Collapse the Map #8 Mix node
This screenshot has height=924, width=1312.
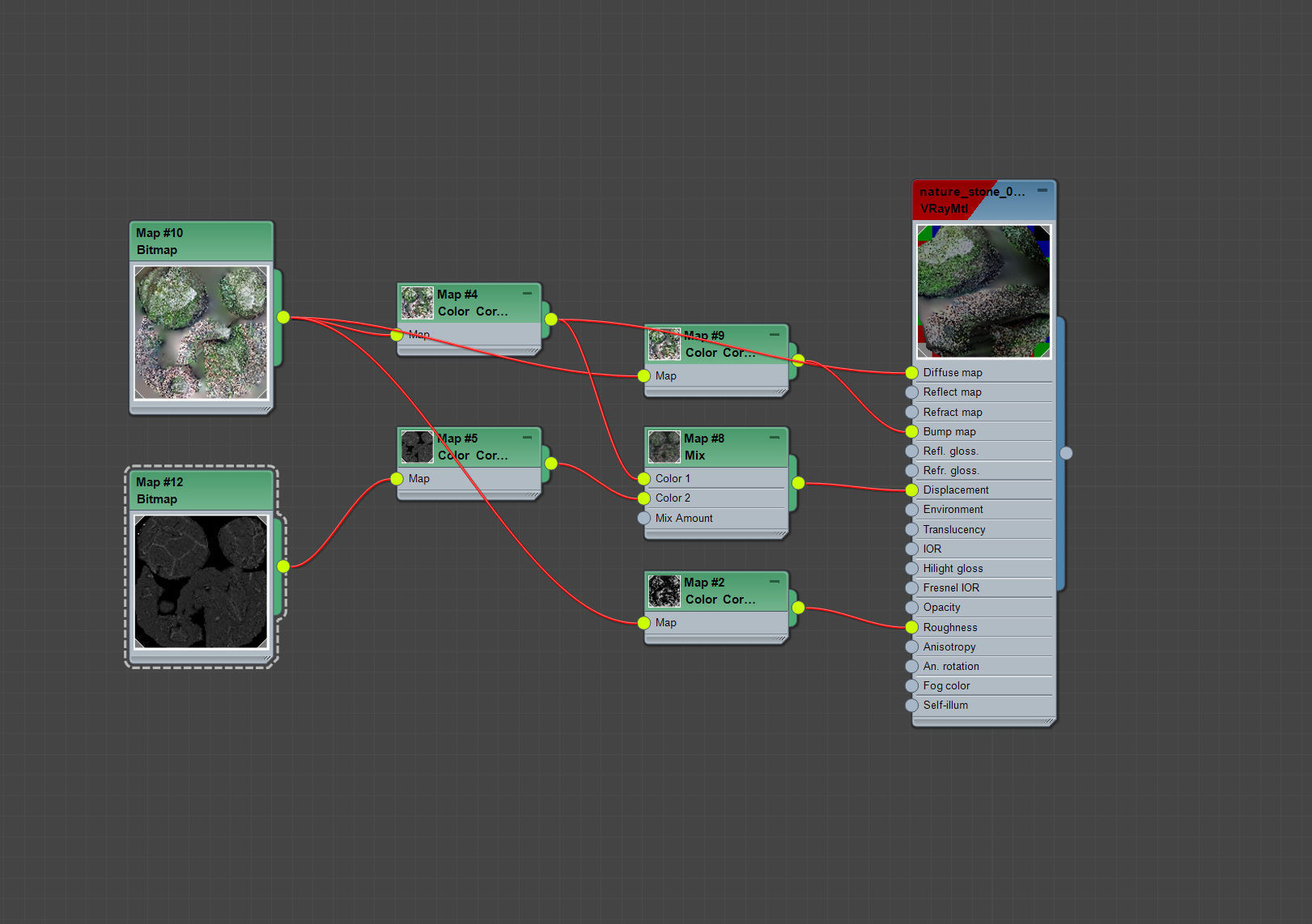pos(775,437)
